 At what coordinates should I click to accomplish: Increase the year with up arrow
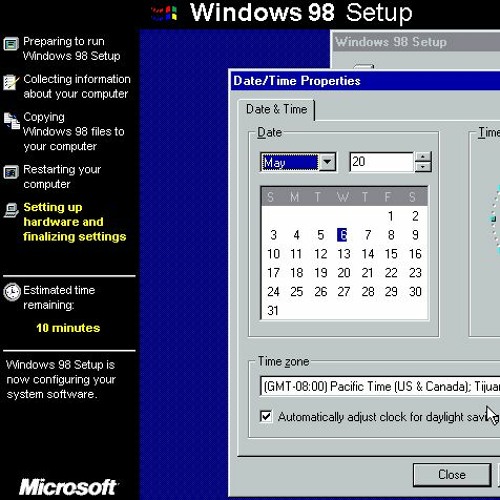[x=423, y=157]
